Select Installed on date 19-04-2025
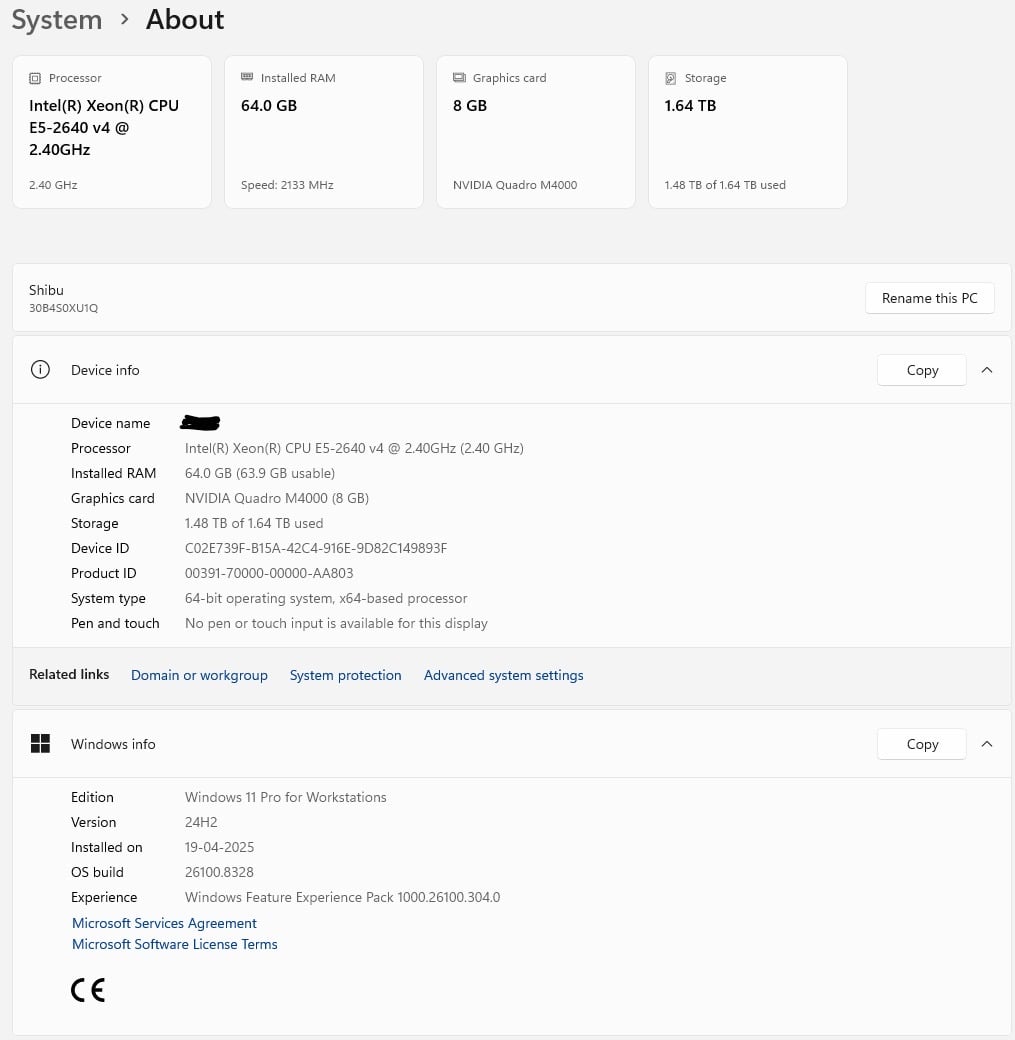Viewport: 1015px width, 1040px height. (x=219, y=847)
